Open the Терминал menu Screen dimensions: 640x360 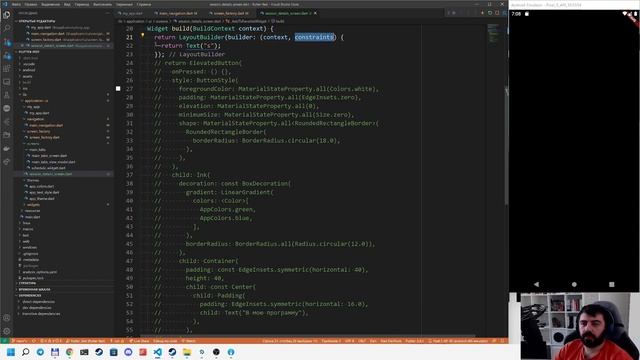[x=124, y=4]
